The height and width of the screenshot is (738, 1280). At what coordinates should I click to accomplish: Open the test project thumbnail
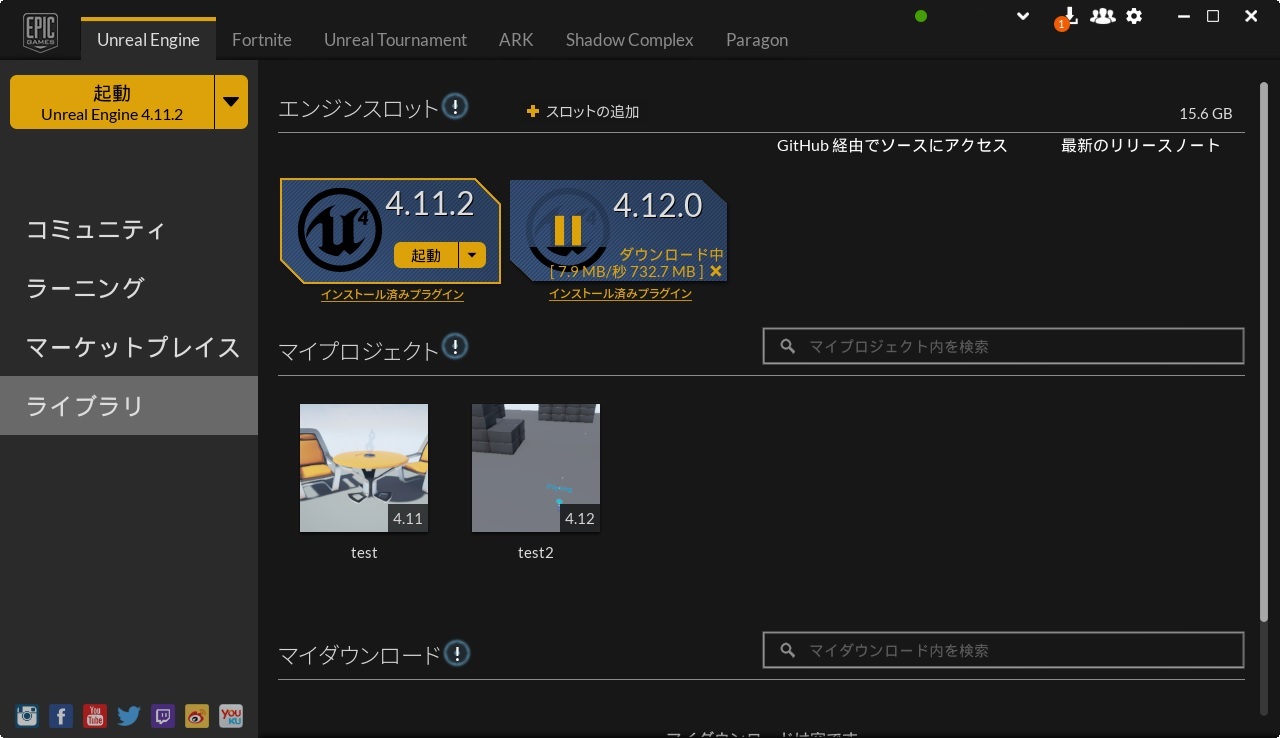(x=364, y=468)
